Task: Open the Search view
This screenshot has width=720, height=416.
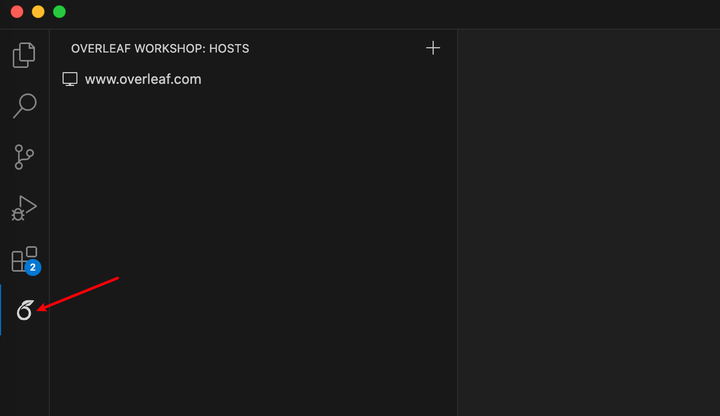Action: [x=24, y=105]
